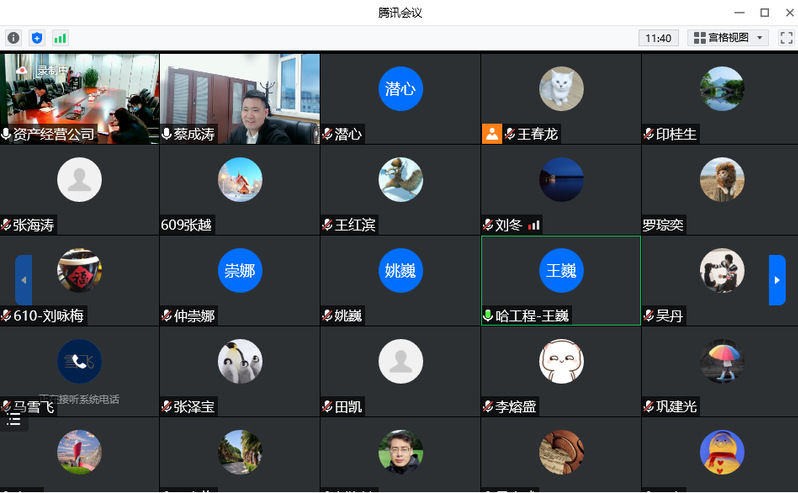Click the 姚巍 blue avatar
The height and width of the screenshot is (493, 798).
tap(400, 270)
